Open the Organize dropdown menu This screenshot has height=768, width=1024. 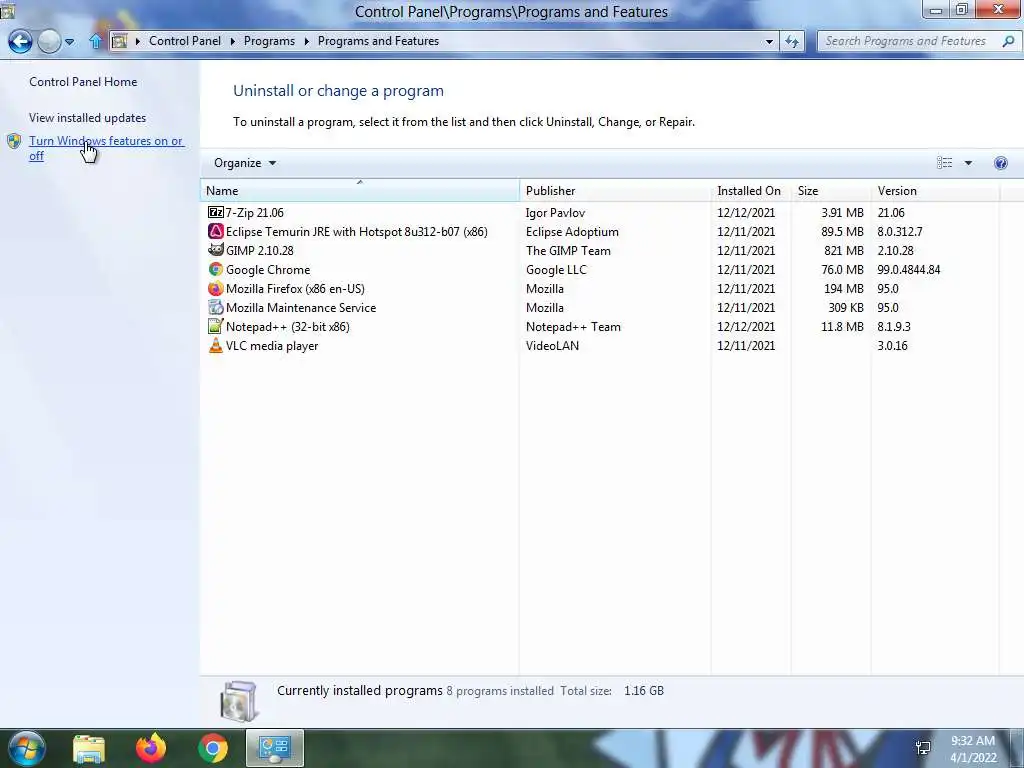(245, 163)
